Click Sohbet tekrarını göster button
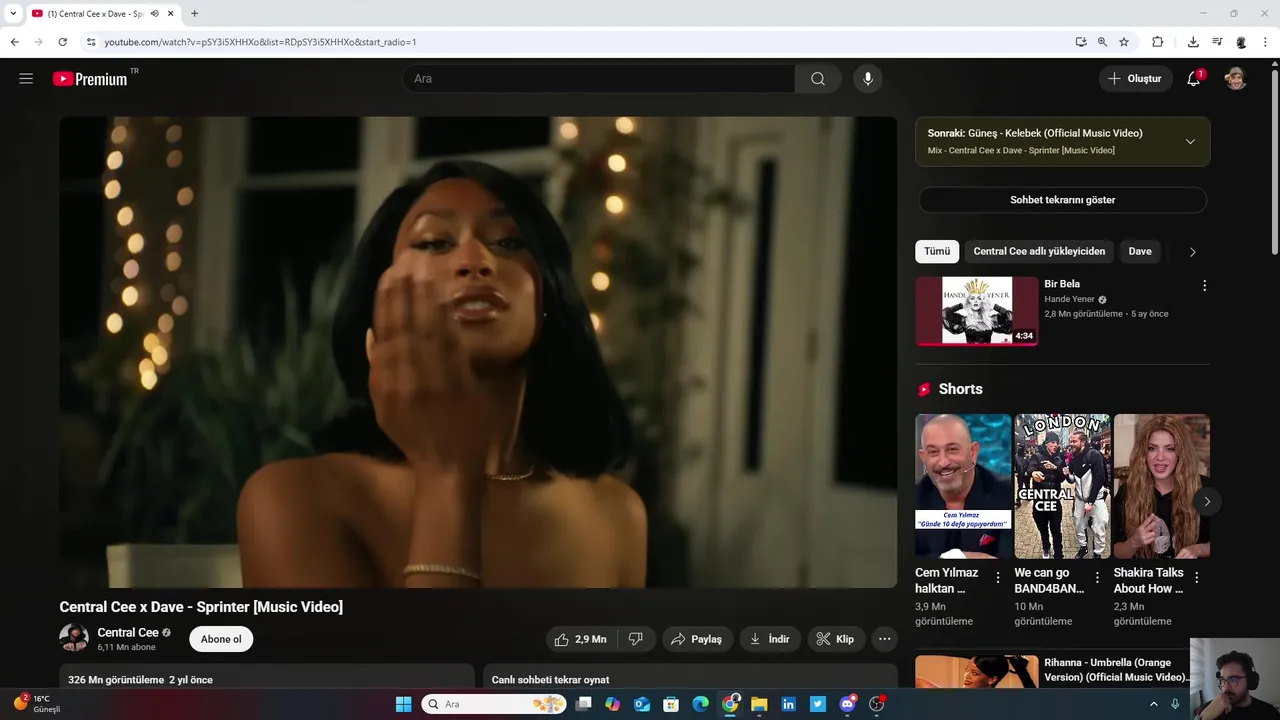1280x720 pixels. coord(1063,200)
